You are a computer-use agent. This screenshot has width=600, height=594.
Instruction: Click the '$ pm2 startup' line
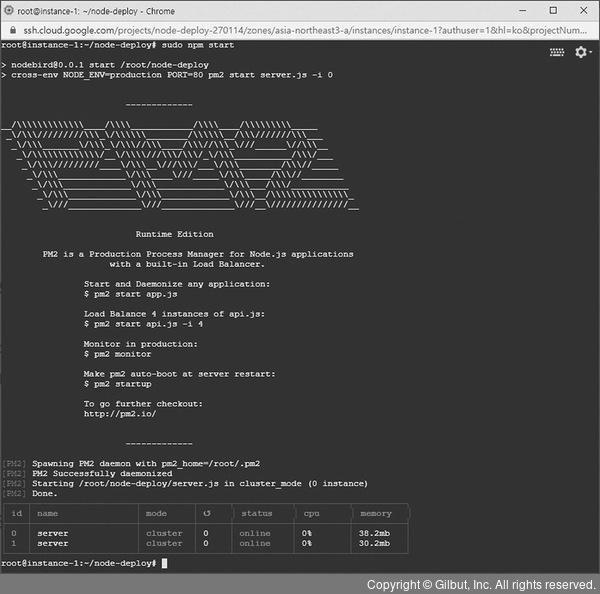tap(117, 384)
